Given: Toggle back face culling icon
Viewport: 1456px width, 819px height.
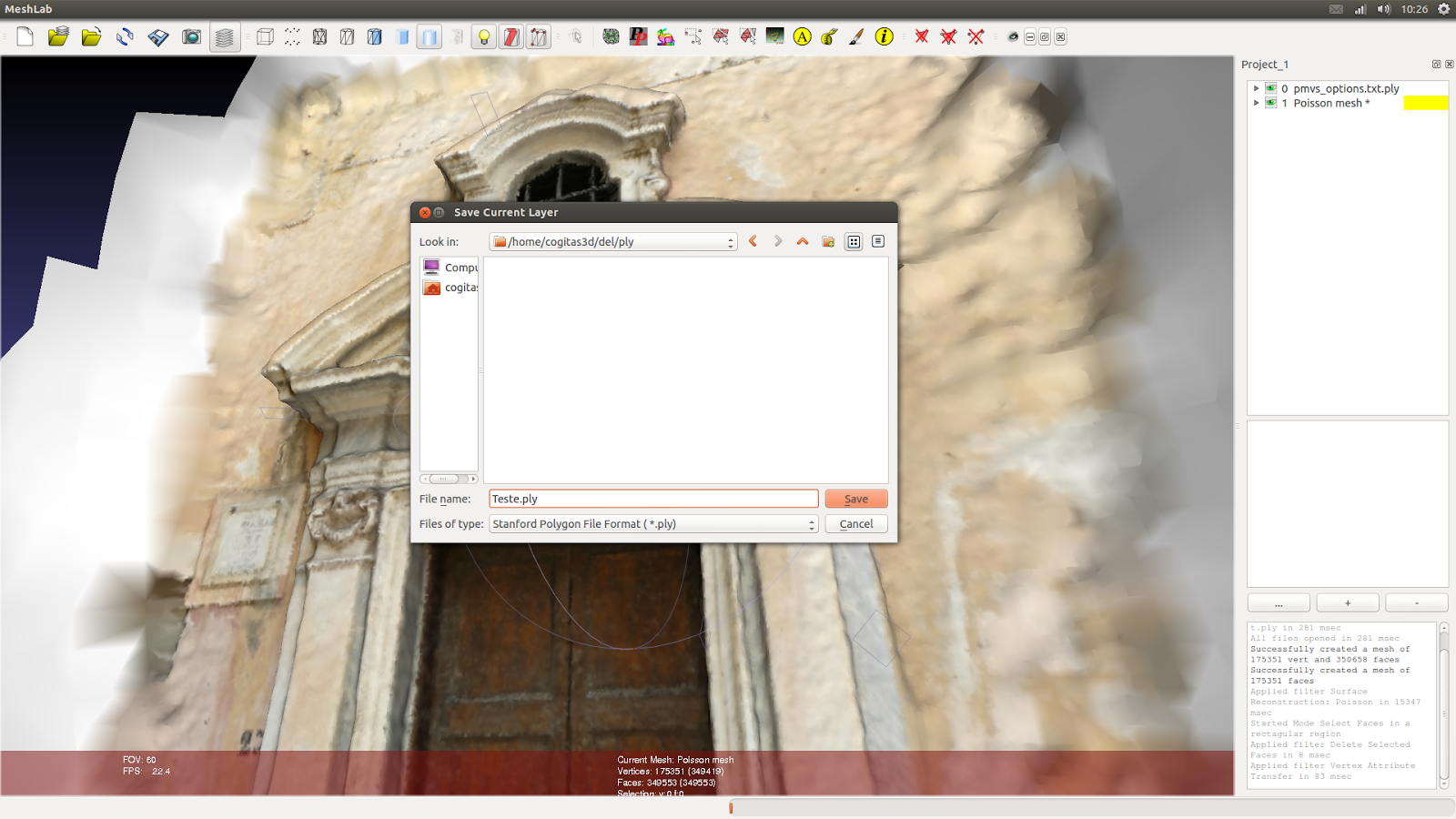Looking at the screenshot, I should pyautogui.click(x=539, y=36).
